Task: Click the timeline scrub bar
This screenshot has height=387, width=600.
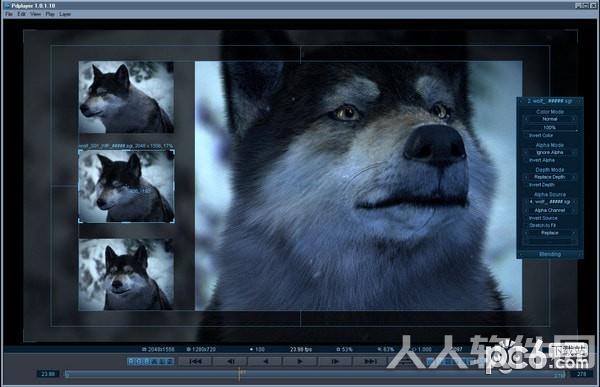Action: [x=315, y=374]
